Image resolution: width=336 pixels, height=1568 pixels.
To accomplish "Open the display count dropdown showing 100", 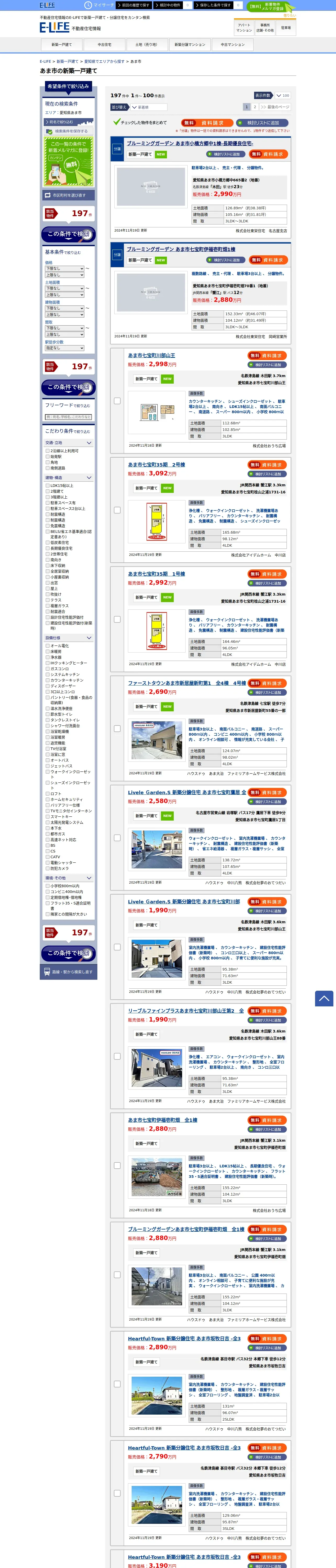I will click(283, 96).
